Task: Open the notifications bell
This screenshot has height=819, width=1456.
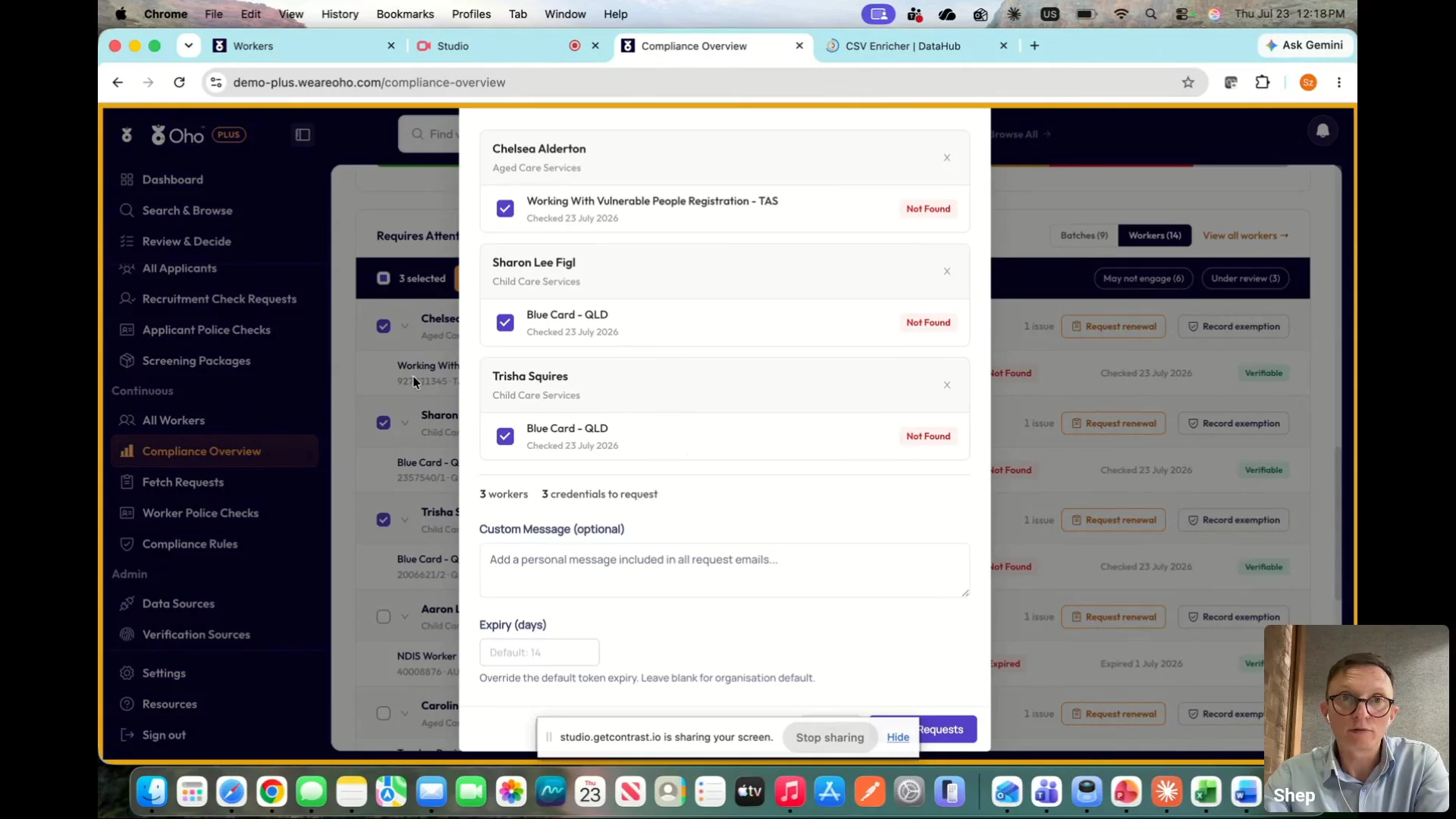Action: tap(1323, 131)
